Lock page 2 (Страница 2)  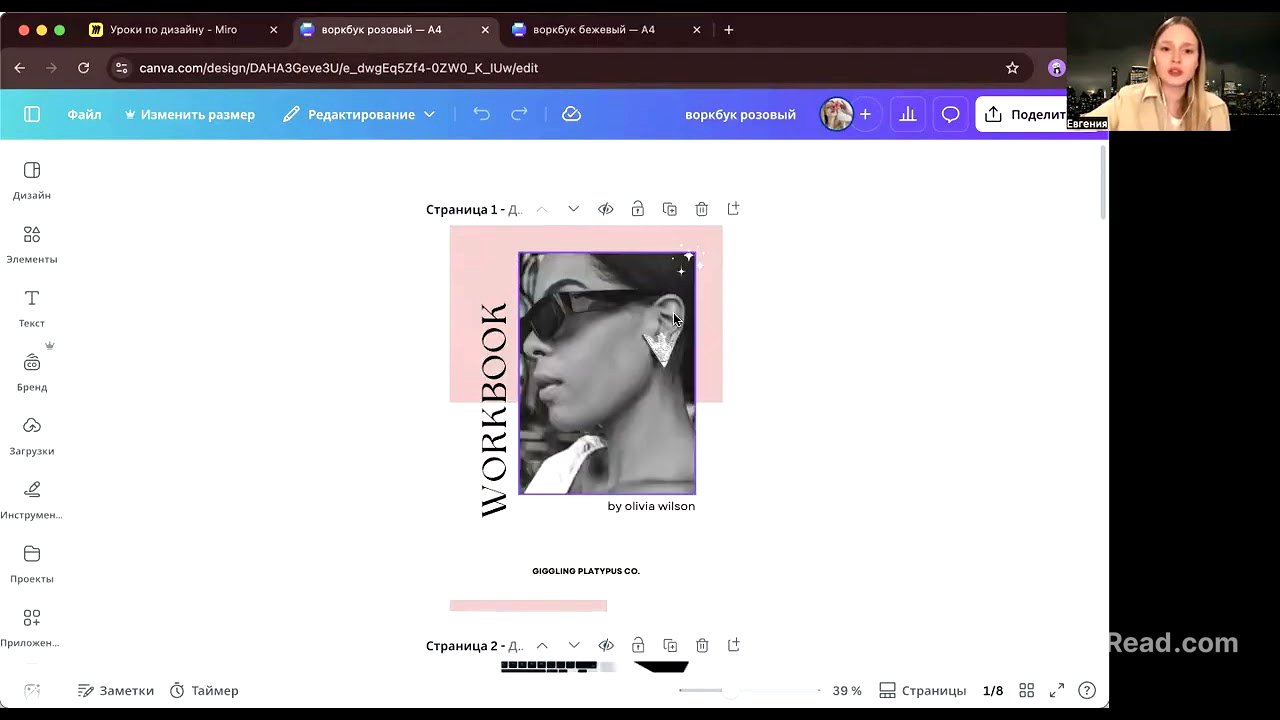[638, 646]
